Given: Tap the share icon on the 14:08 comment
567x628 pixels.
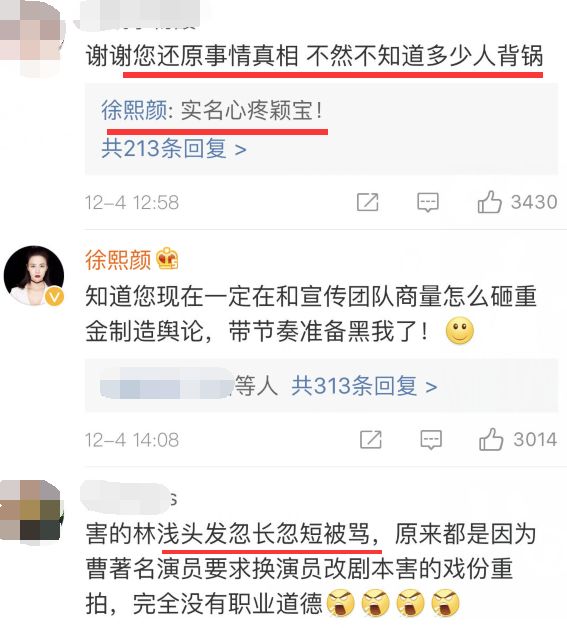Looking at the screenshot, I should [370, 439].
